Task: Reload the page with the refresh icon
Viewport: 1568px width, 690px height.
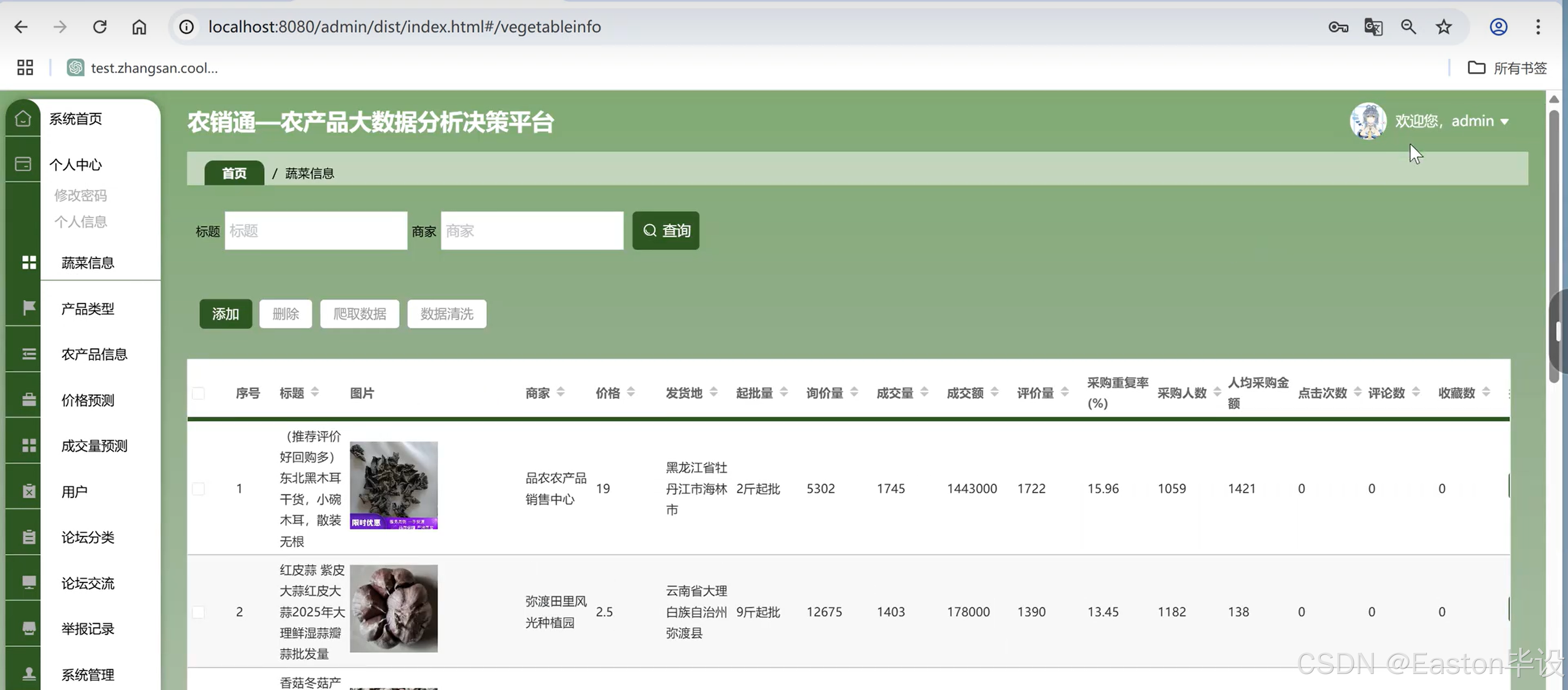Action: (100, 27)
